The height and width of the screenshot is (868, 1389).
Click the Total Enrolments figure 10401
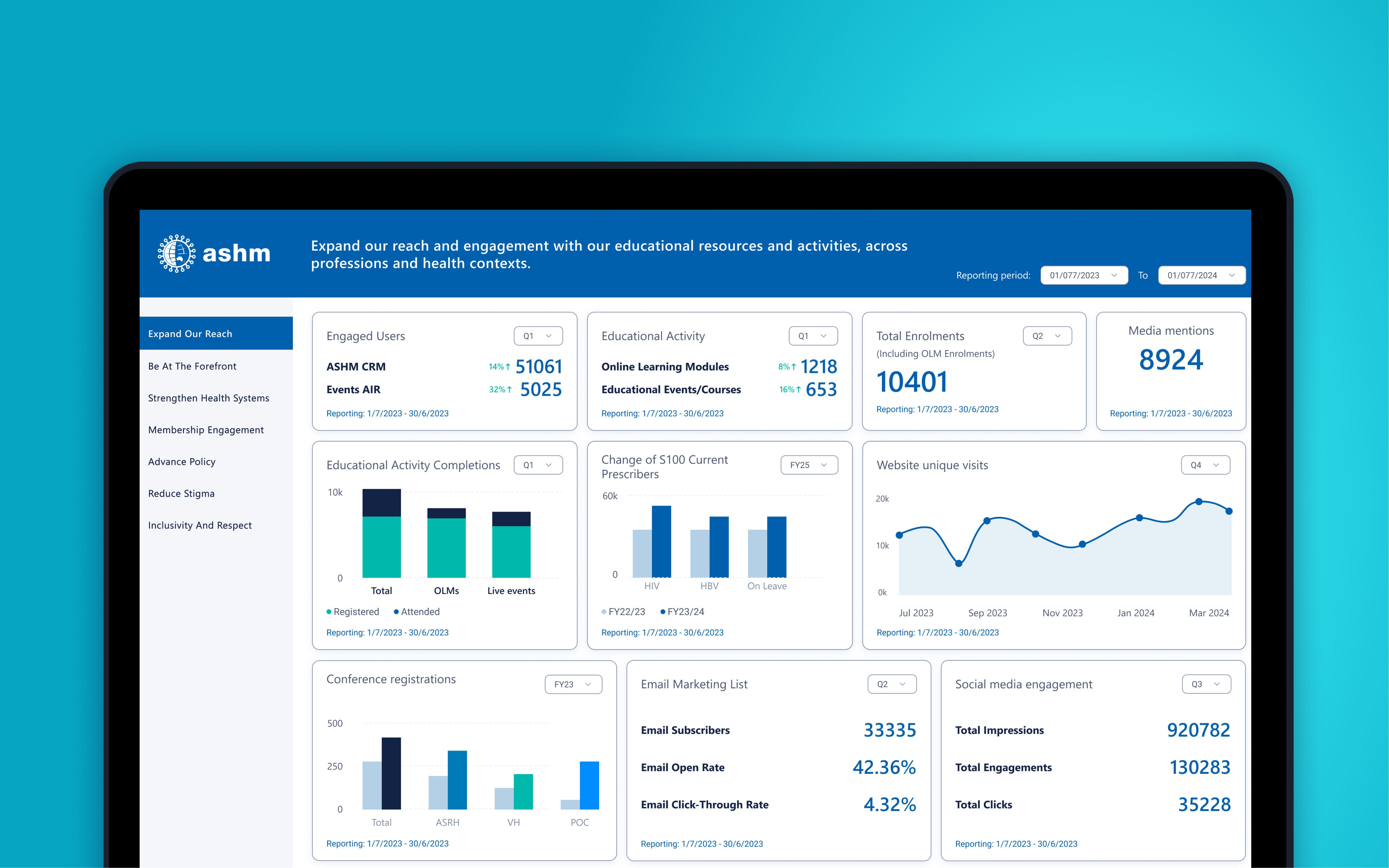coord(912,382)
